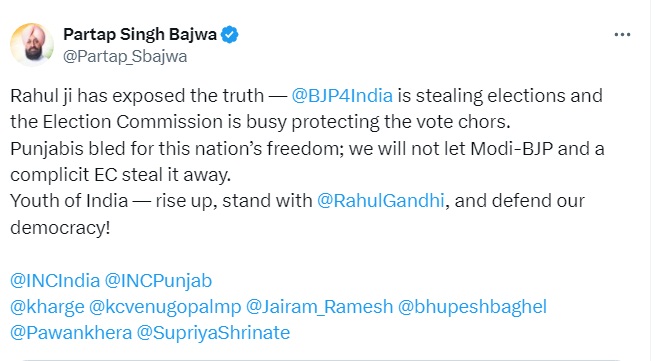The height and width of the screenshot is (361, 655).
Task: Visit the @INCPunjab mention
Action: [x=158, y=281]
